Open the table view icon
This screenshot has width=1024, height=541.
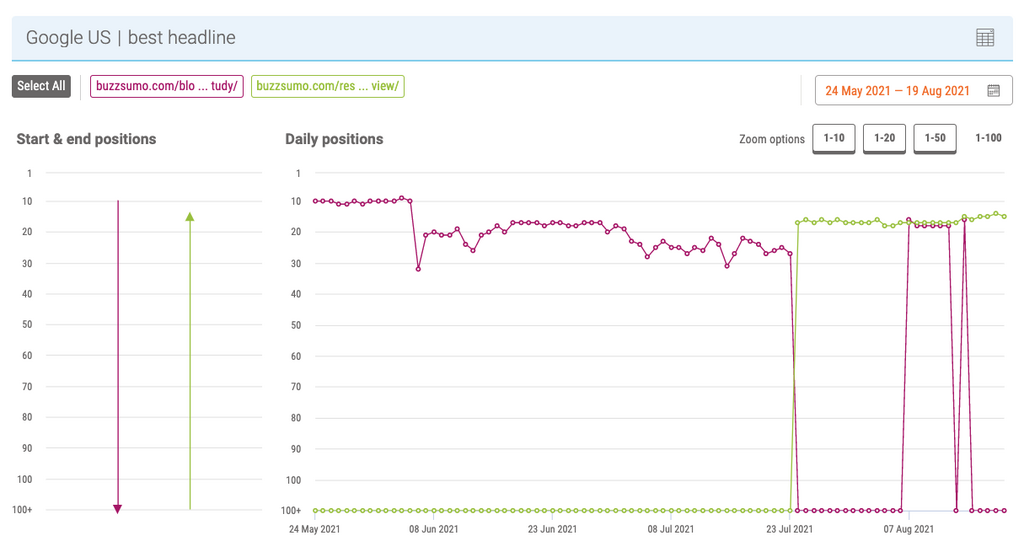(985, 38)
